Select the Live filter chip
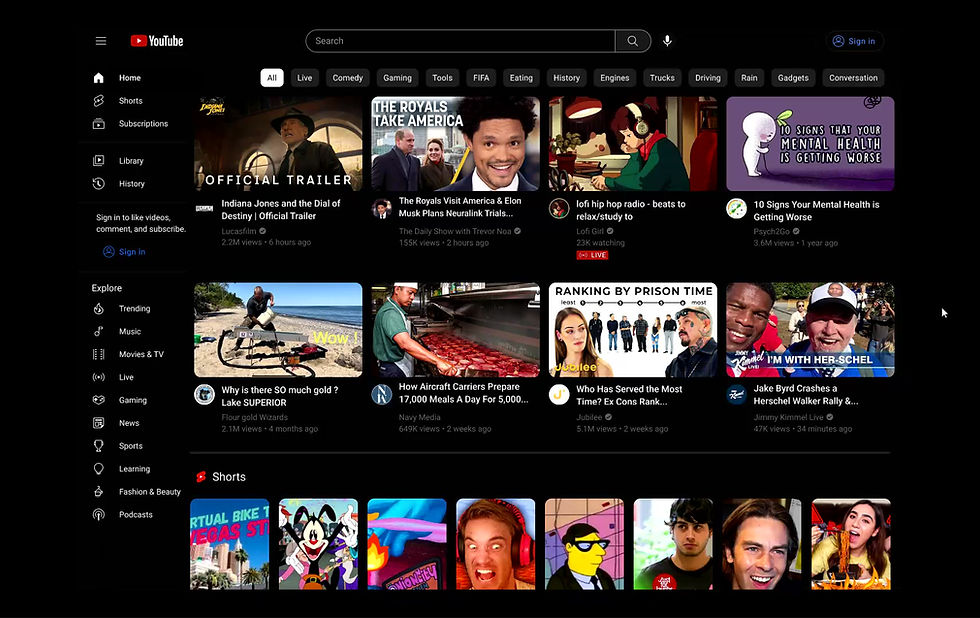 point(304,78)
